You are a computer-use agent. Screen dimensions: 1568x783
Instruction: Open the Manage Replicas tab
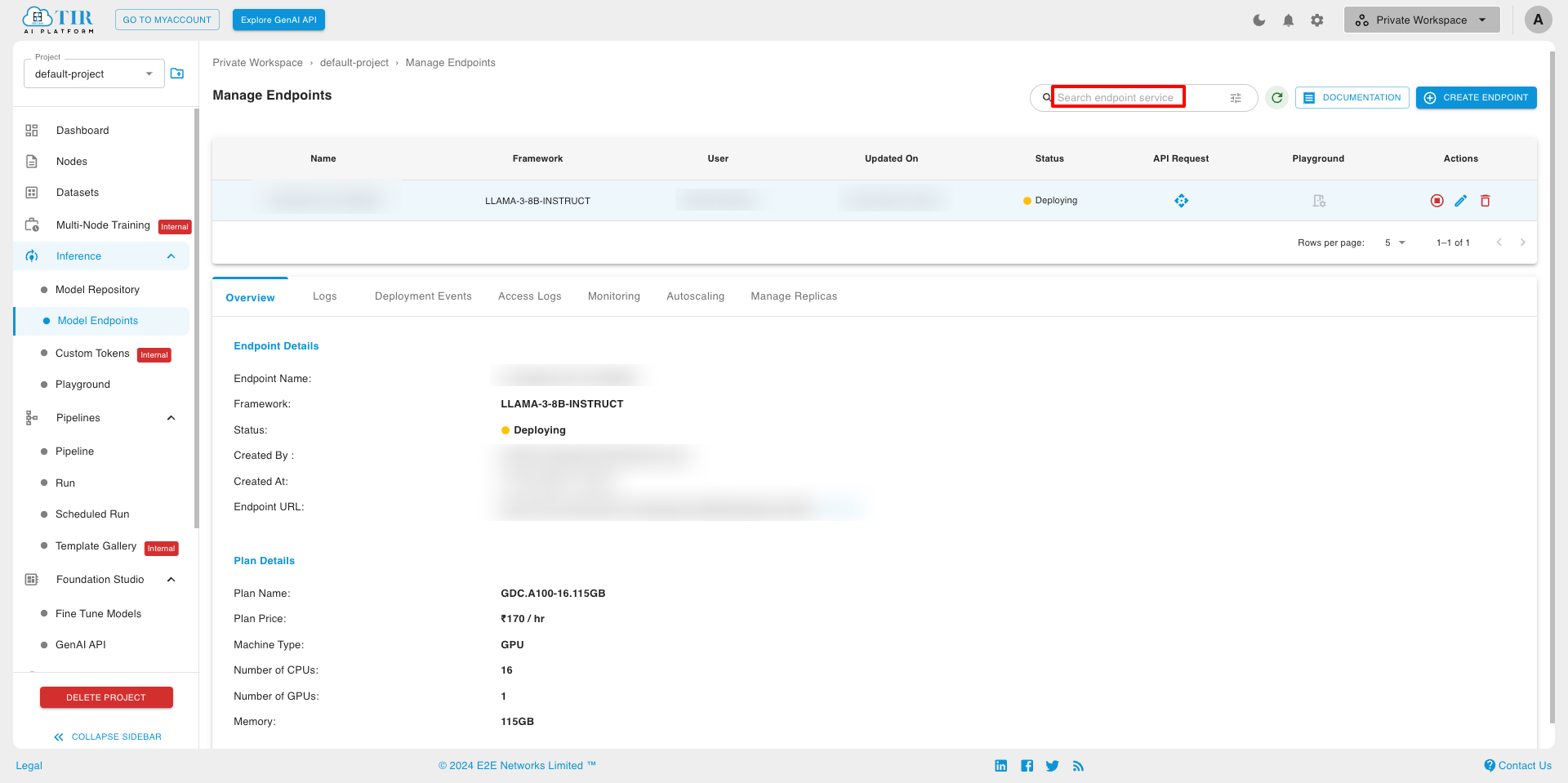point(794,296)
